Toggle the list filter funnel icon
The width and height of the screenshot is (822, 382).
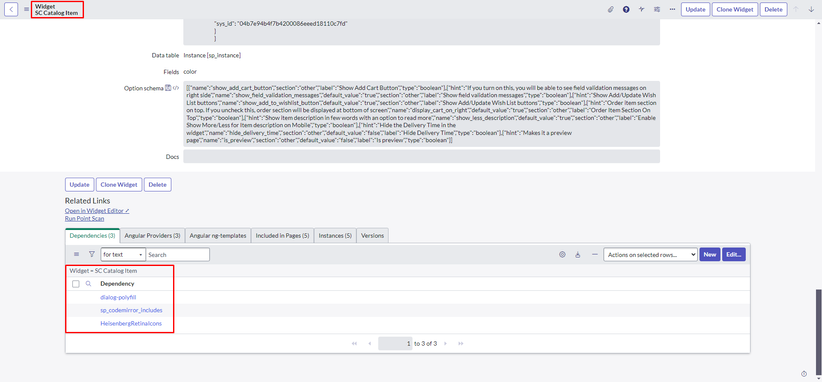click(92, 254)
